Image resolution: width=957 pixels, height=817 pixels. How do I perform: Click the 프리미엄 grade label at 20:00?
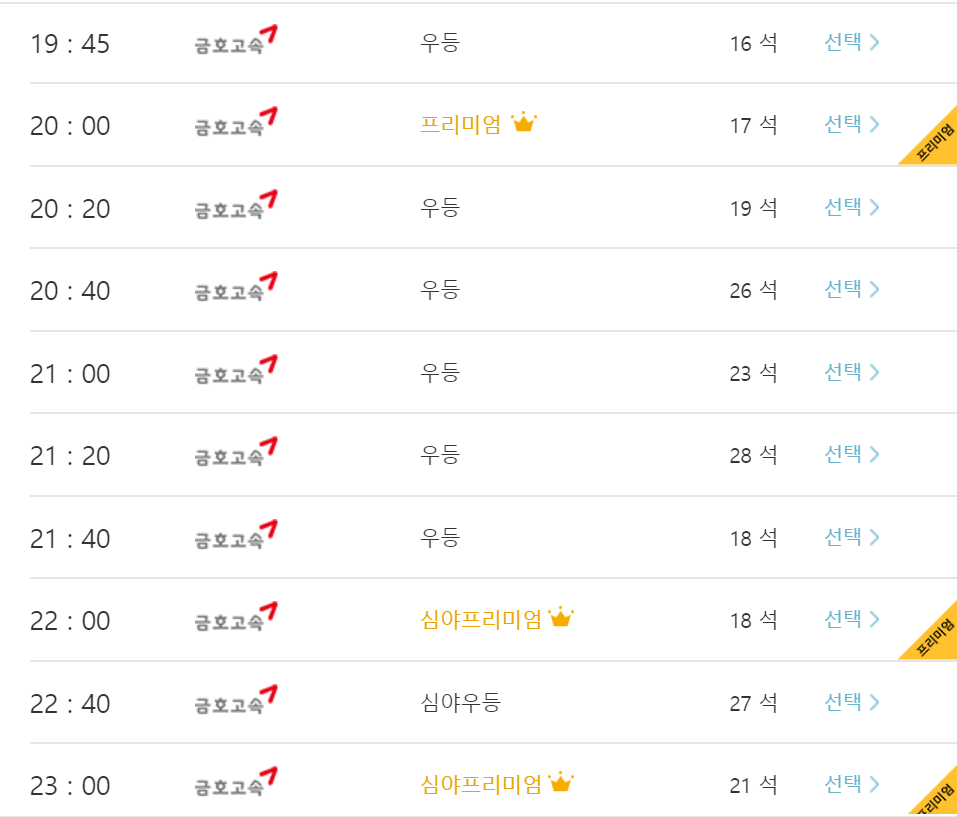pyautogui.click(x=461, y=124)
